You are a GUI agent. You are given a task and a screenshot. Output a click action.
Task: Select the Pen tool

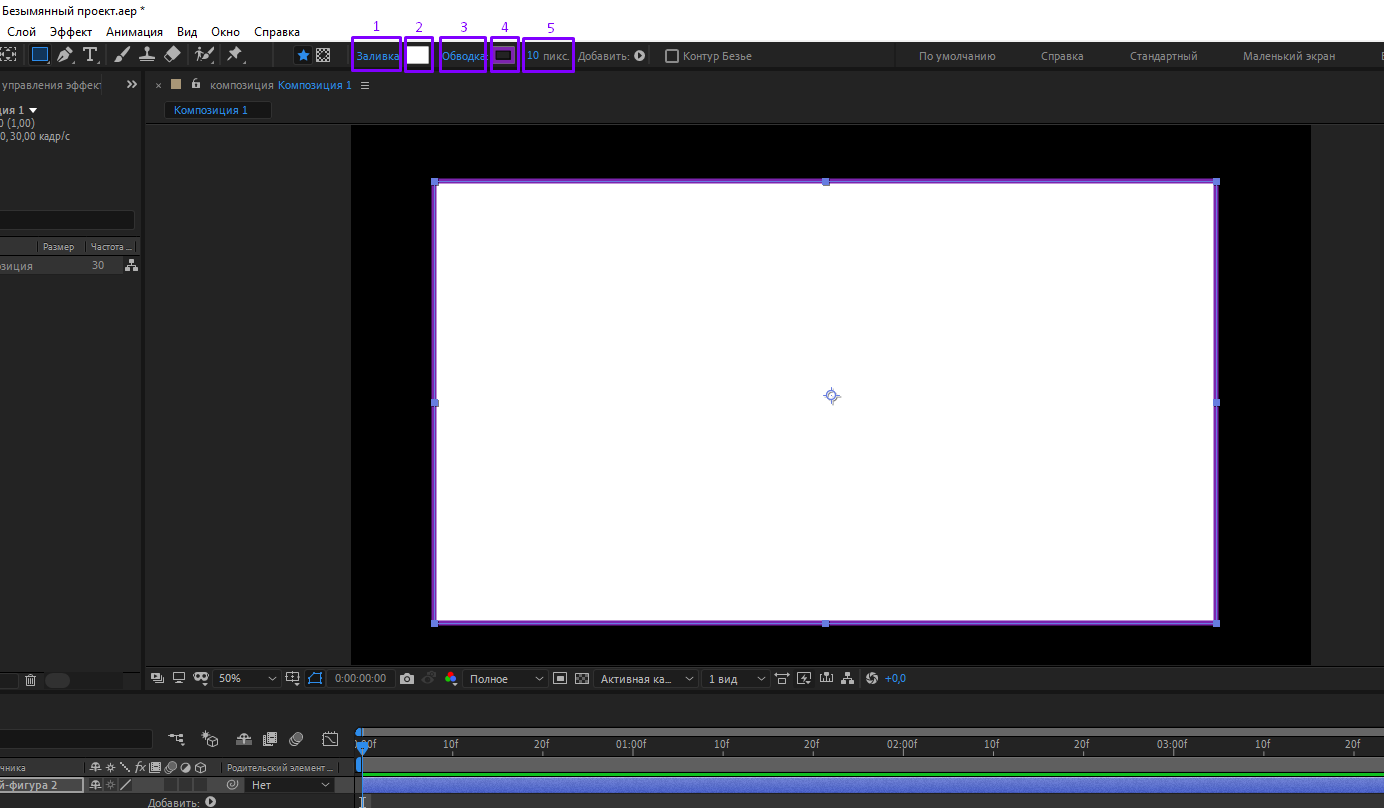tap(65, 55)
